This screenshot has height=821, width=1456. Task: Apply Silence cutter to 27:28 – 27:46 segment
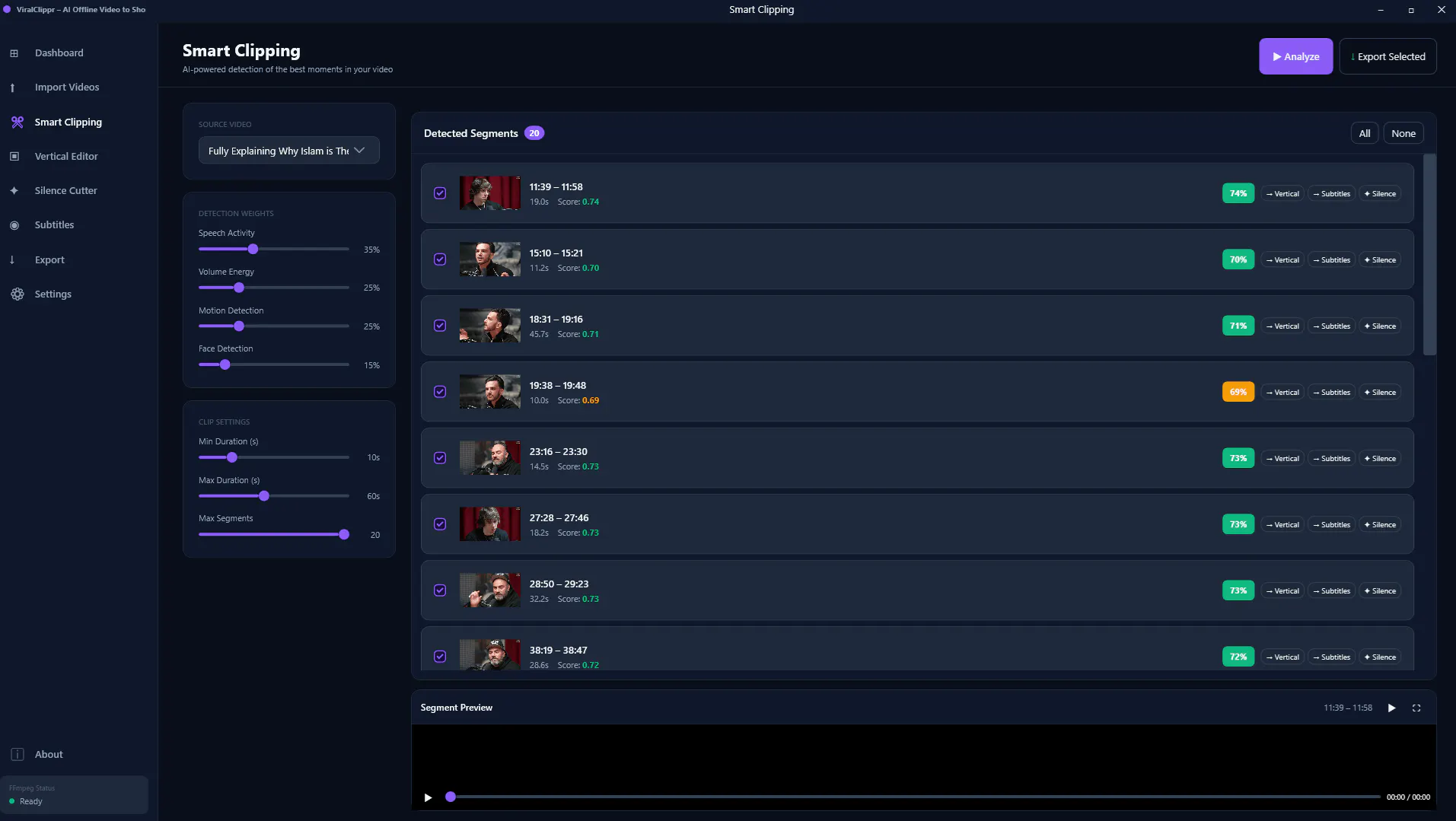[x=1380, y=524]
